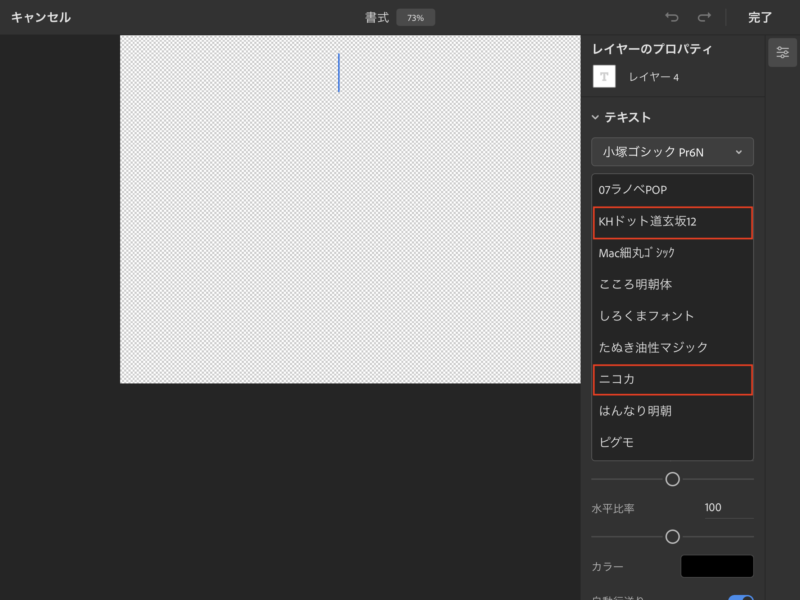800x600 pixels.
Task: Open the layer properties sliders icon
Action: (x=782, y=52)
